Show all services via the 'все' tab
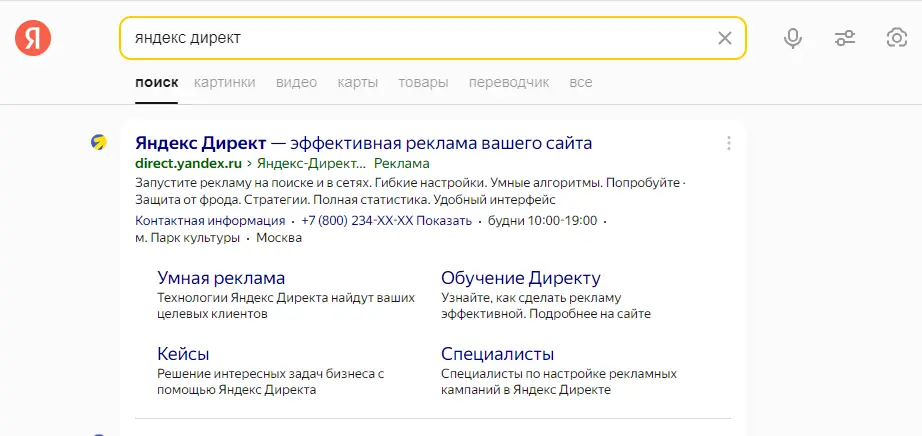Viewport: 922px width, 436px height. click(x=580, y=82)
